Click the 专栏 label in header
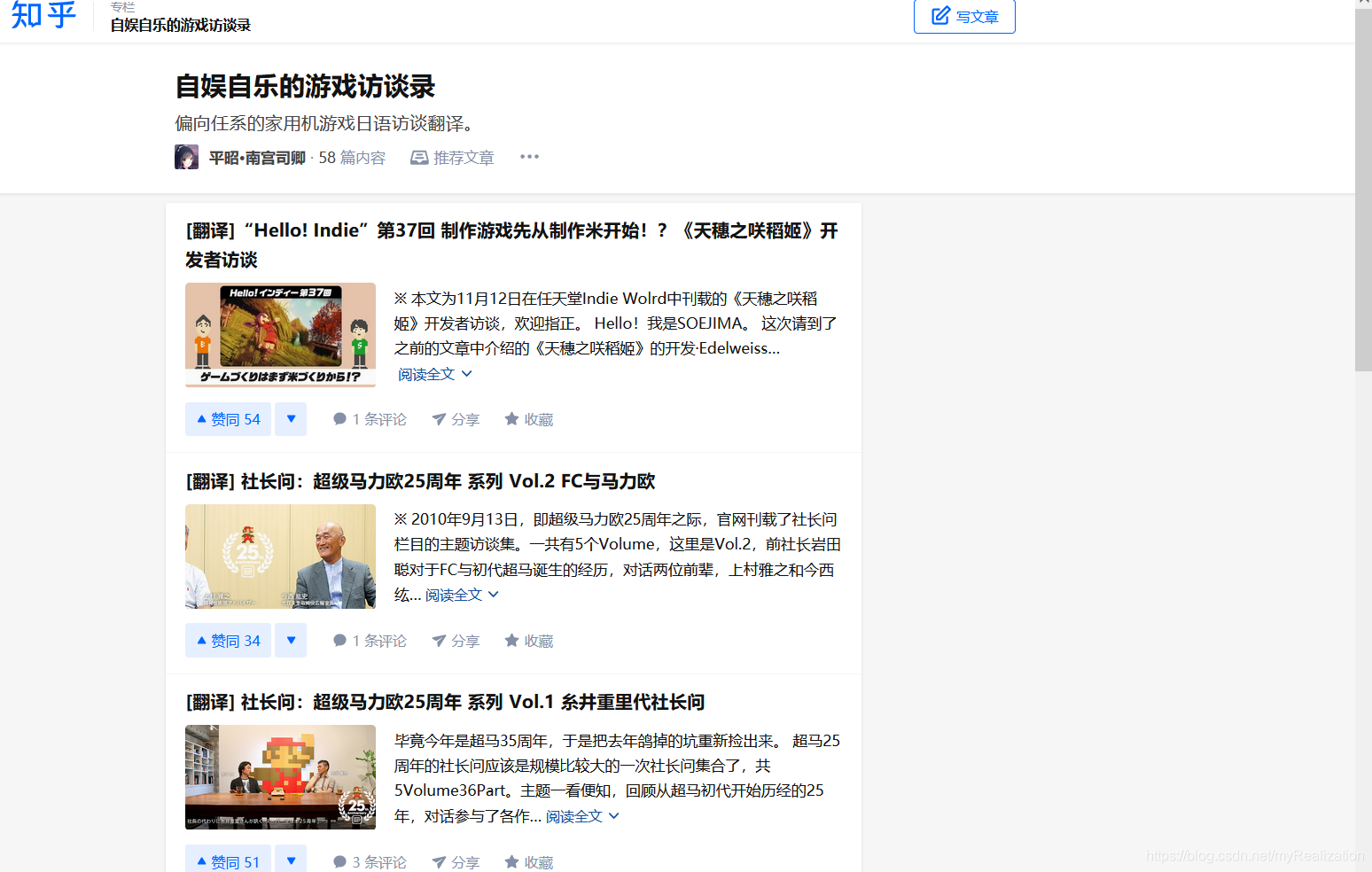The height and width of the screenshot is (872, 1372). click(x=122, y=7)
